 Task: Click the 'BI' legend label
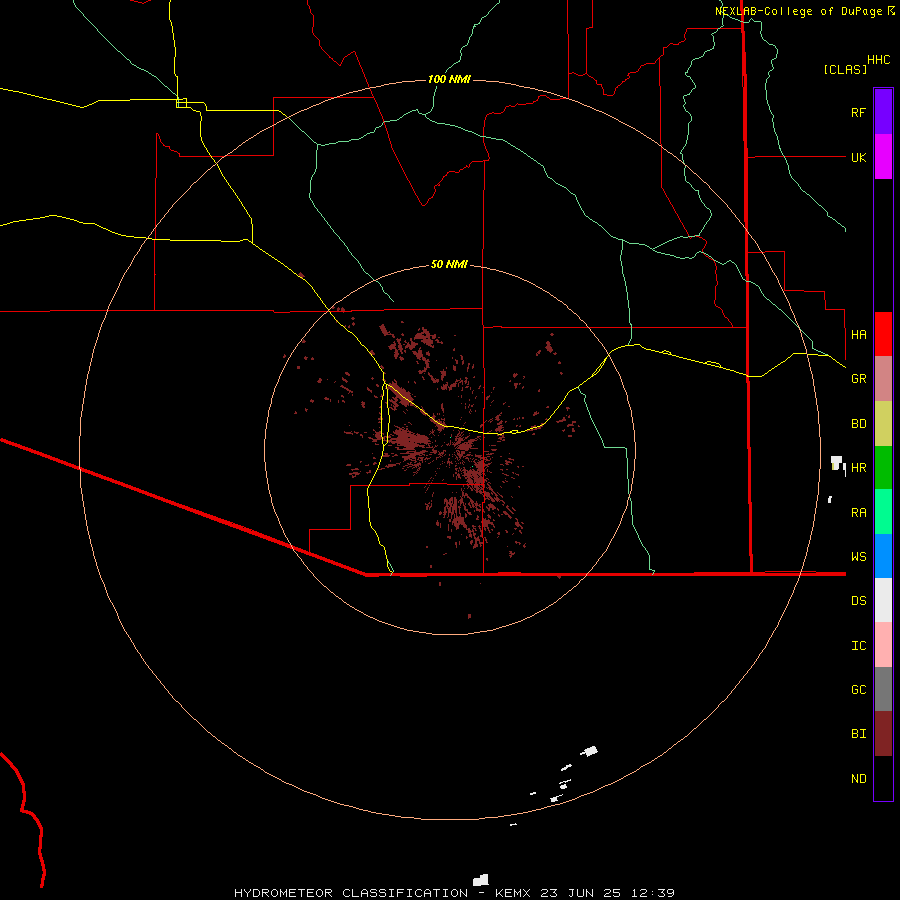858,734
